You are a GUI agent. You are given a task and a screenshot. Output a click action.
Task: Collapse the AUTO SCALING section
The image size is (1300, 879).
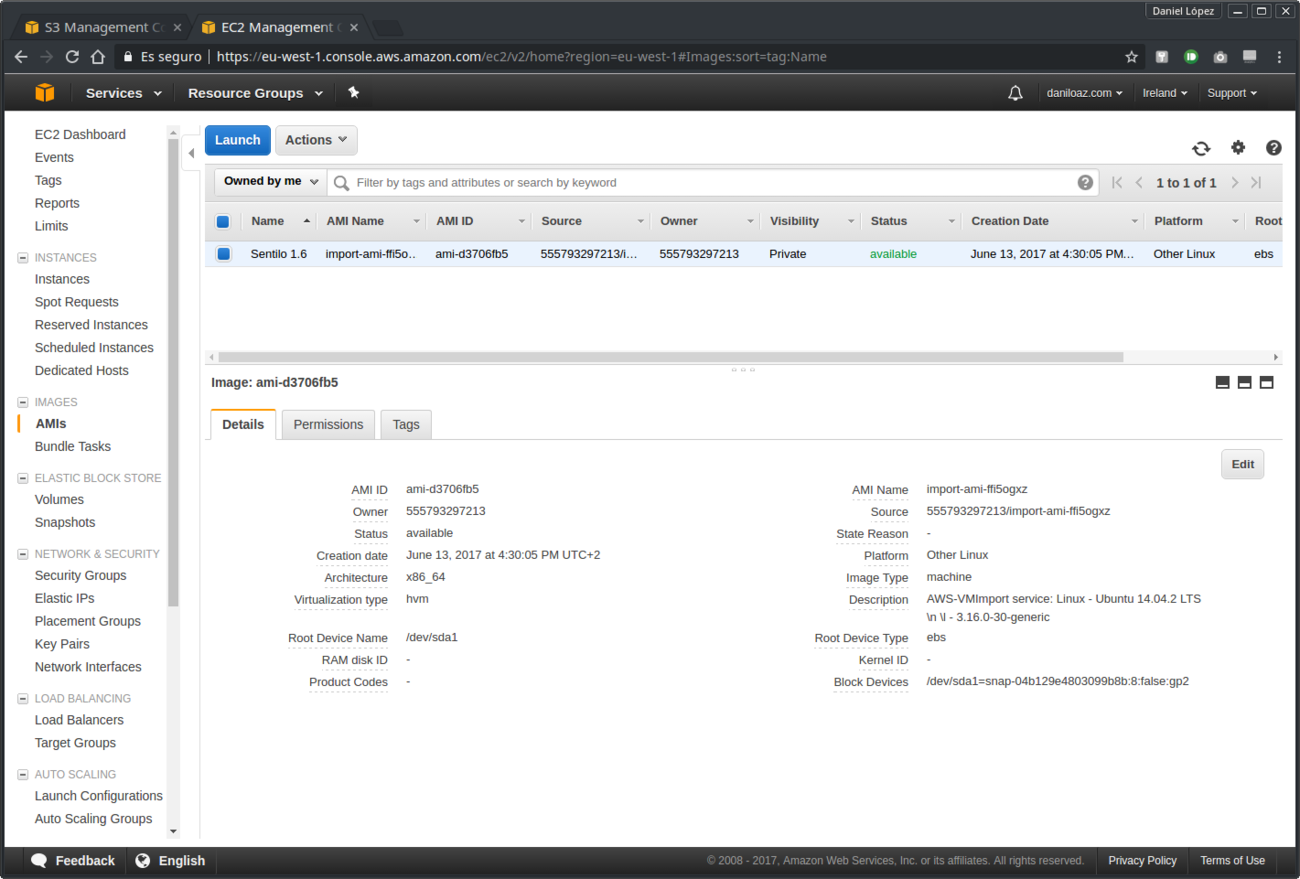coord(23,775)
